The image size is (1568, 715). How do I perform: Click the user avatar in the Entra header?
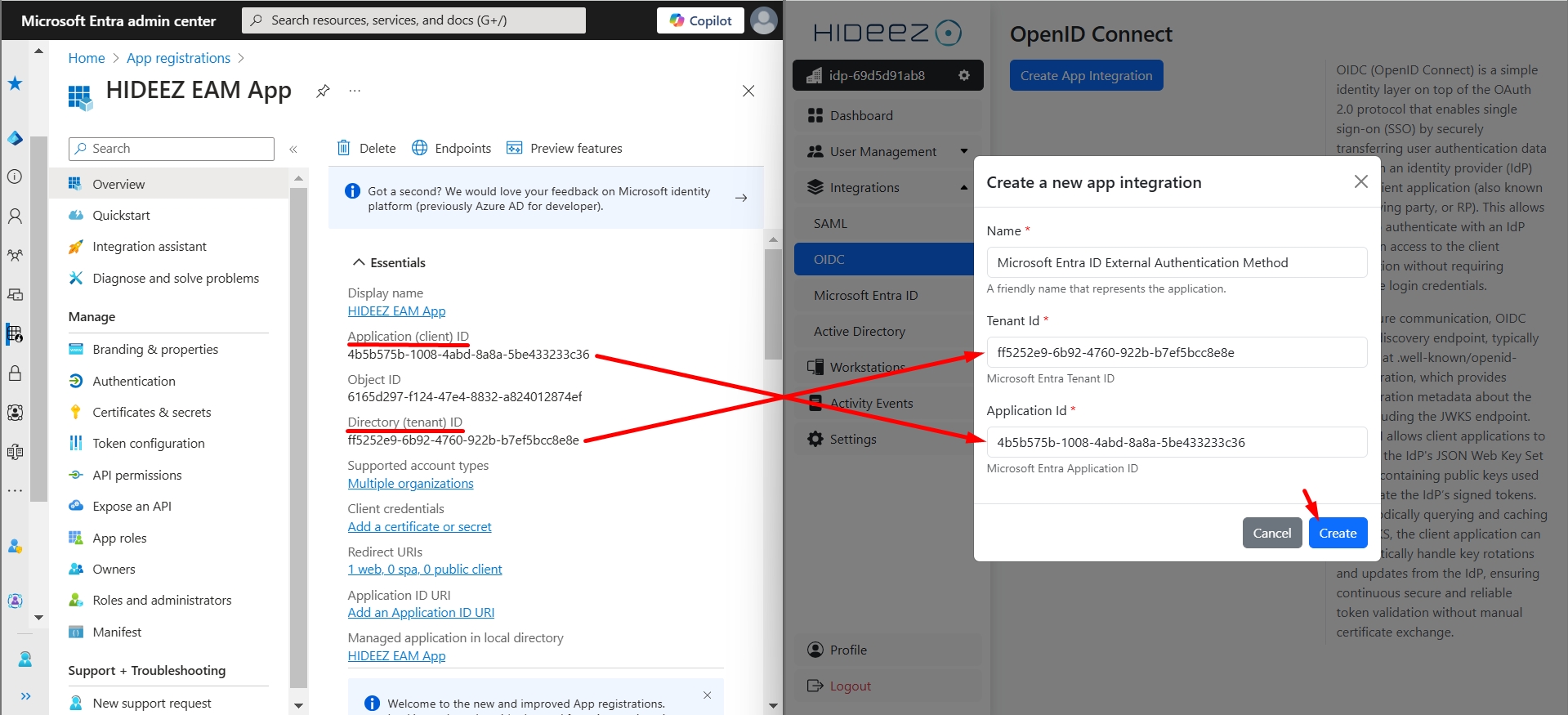pyautogui.click(x=763, y=20)
